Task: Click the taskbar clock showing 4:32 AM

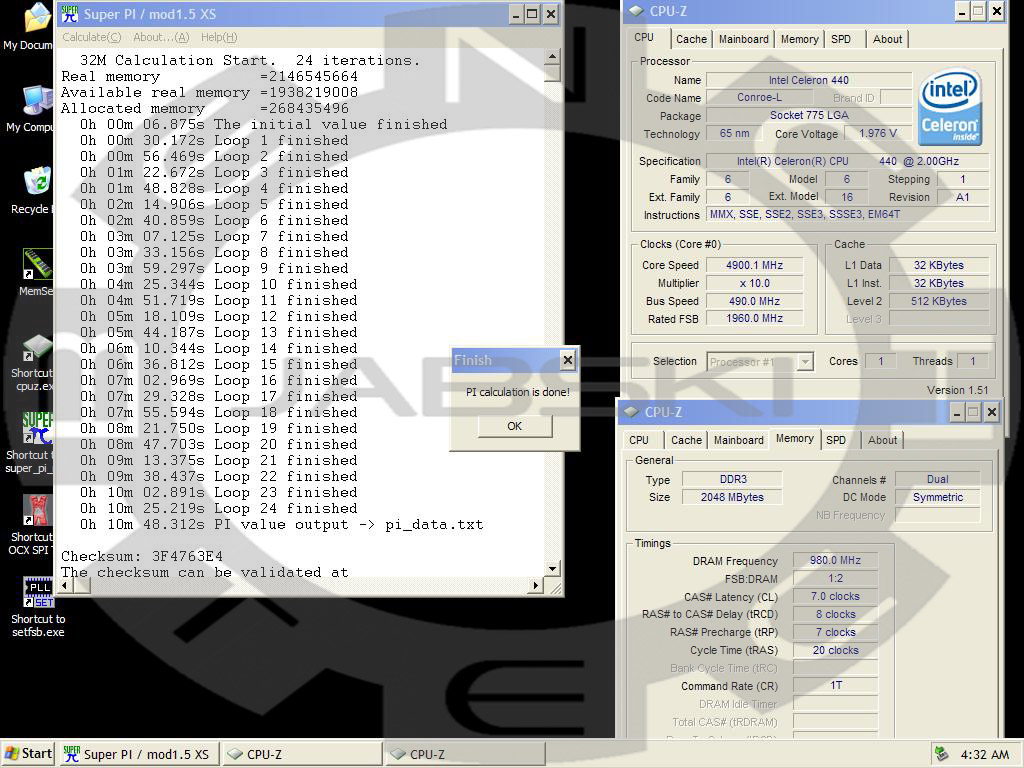Action: 984,754
